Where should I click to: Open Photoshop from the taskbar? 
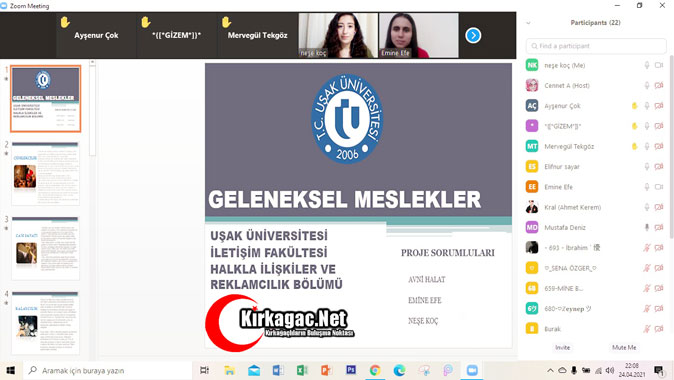pos(351,370)
